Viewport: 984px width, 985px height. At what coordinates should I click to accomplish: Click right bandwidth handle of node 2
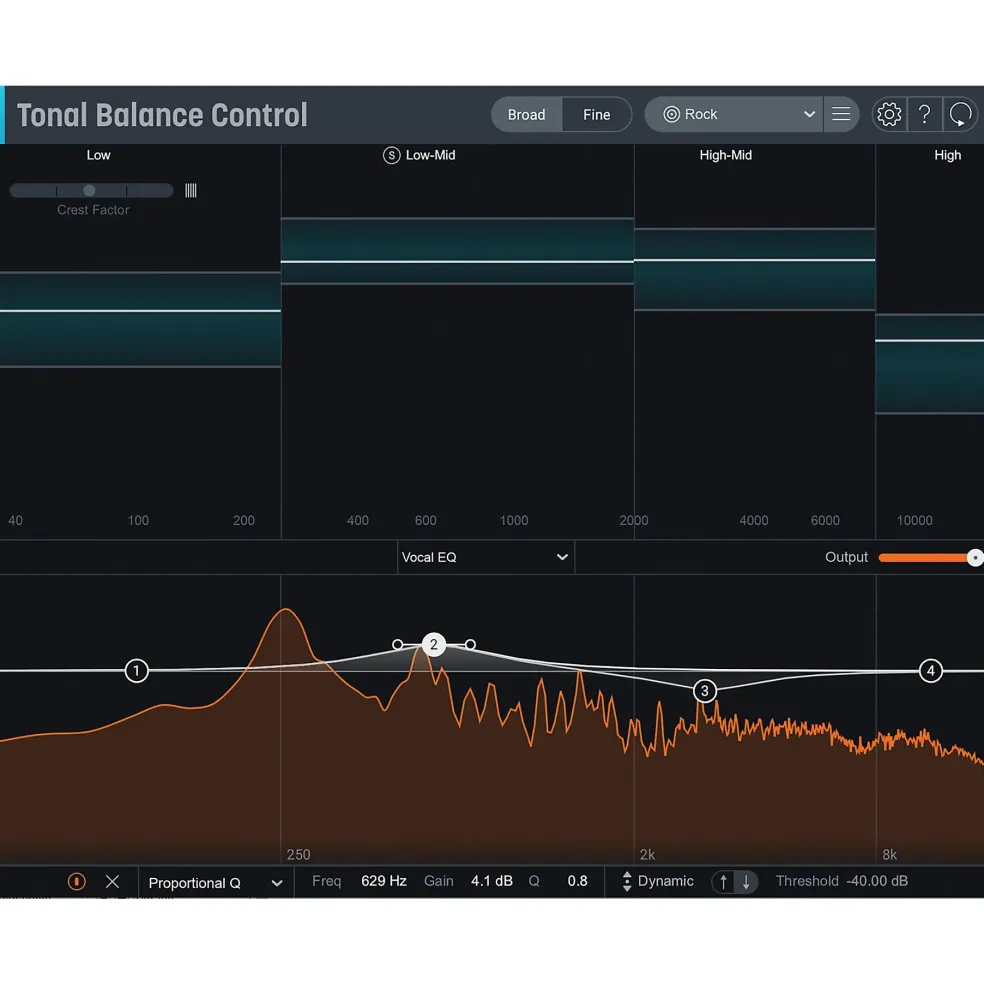coord(470,645)
